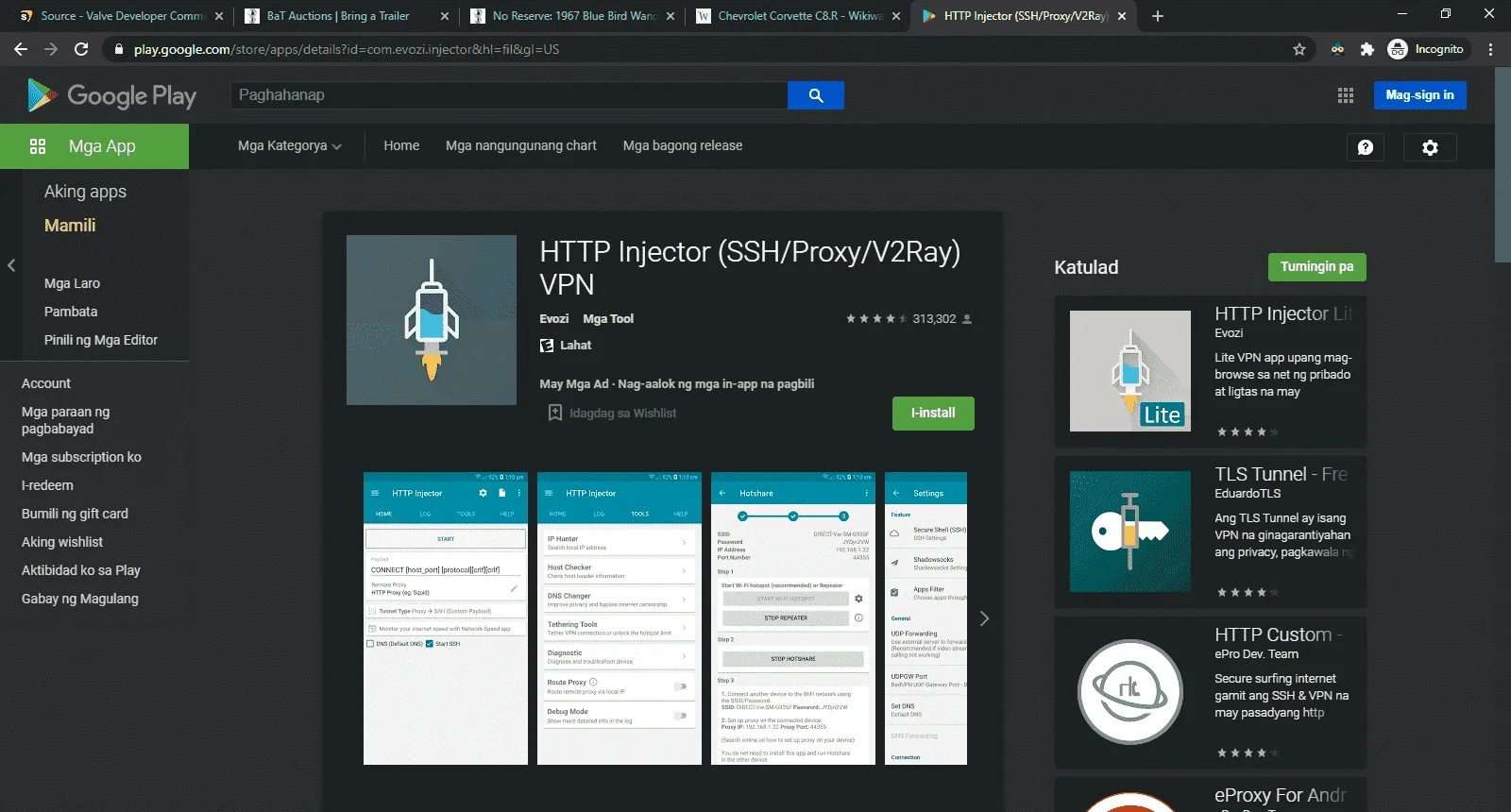This screenshot has height=812, width=1511.
Task: Click the Mag-sign in button
Action: (x=1419, y=95)
